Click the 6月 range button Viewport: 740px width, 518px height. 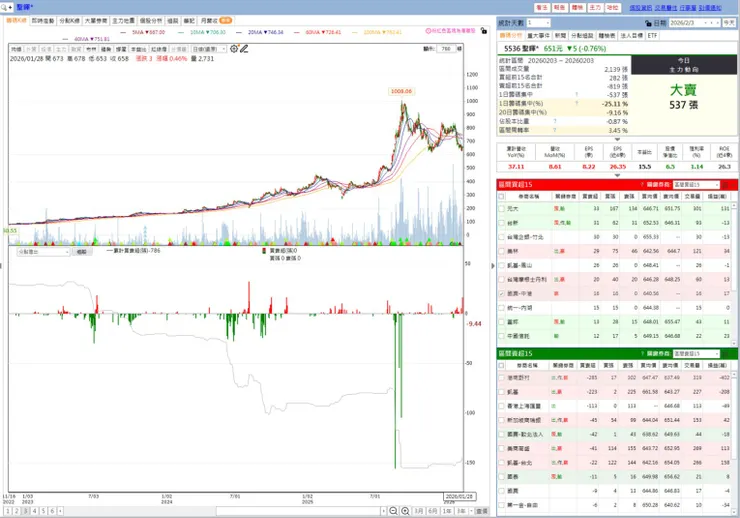point(433,511)
